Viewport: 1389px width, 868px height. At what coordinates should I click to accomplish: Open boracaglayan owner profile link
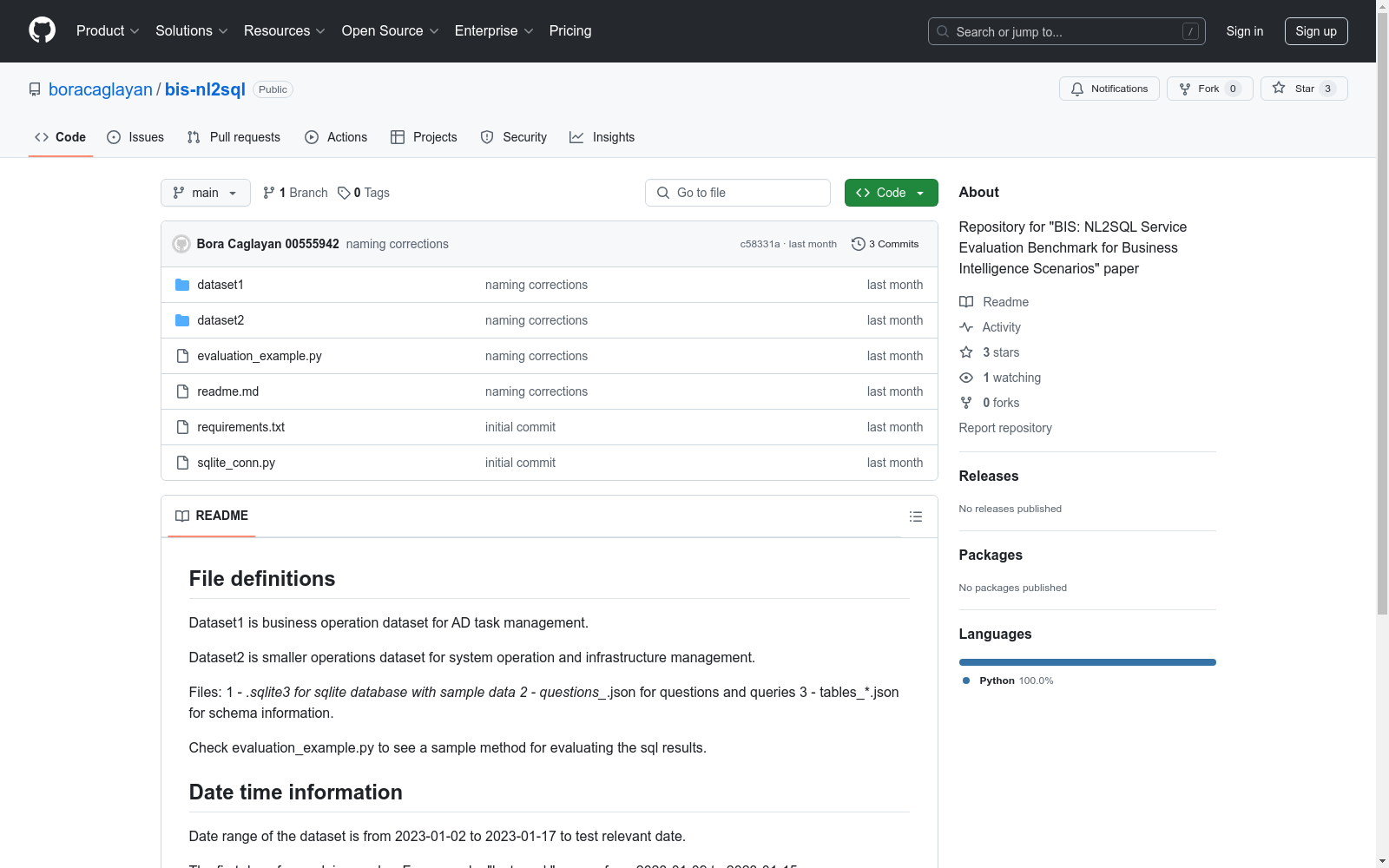101,89
